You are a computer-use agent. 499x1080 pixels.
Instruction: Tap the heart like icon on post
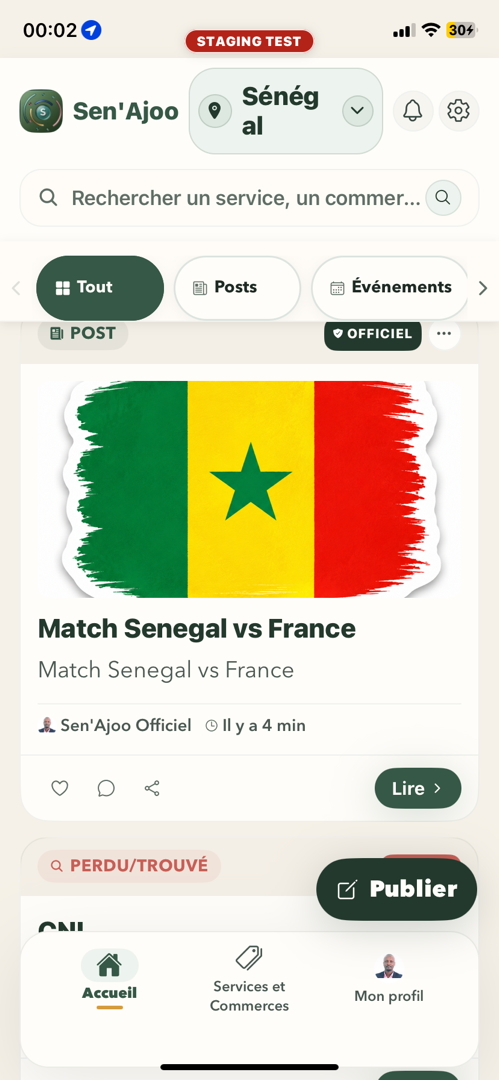click(x=60, y=788)
